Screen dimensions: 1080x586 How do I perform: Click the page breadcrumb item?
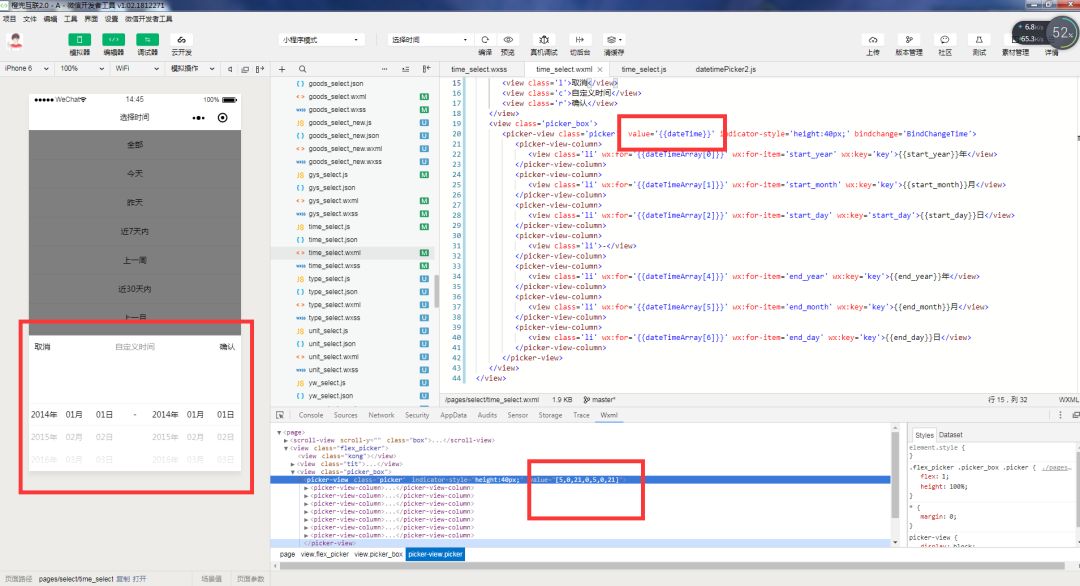click(x=287, y=554)
